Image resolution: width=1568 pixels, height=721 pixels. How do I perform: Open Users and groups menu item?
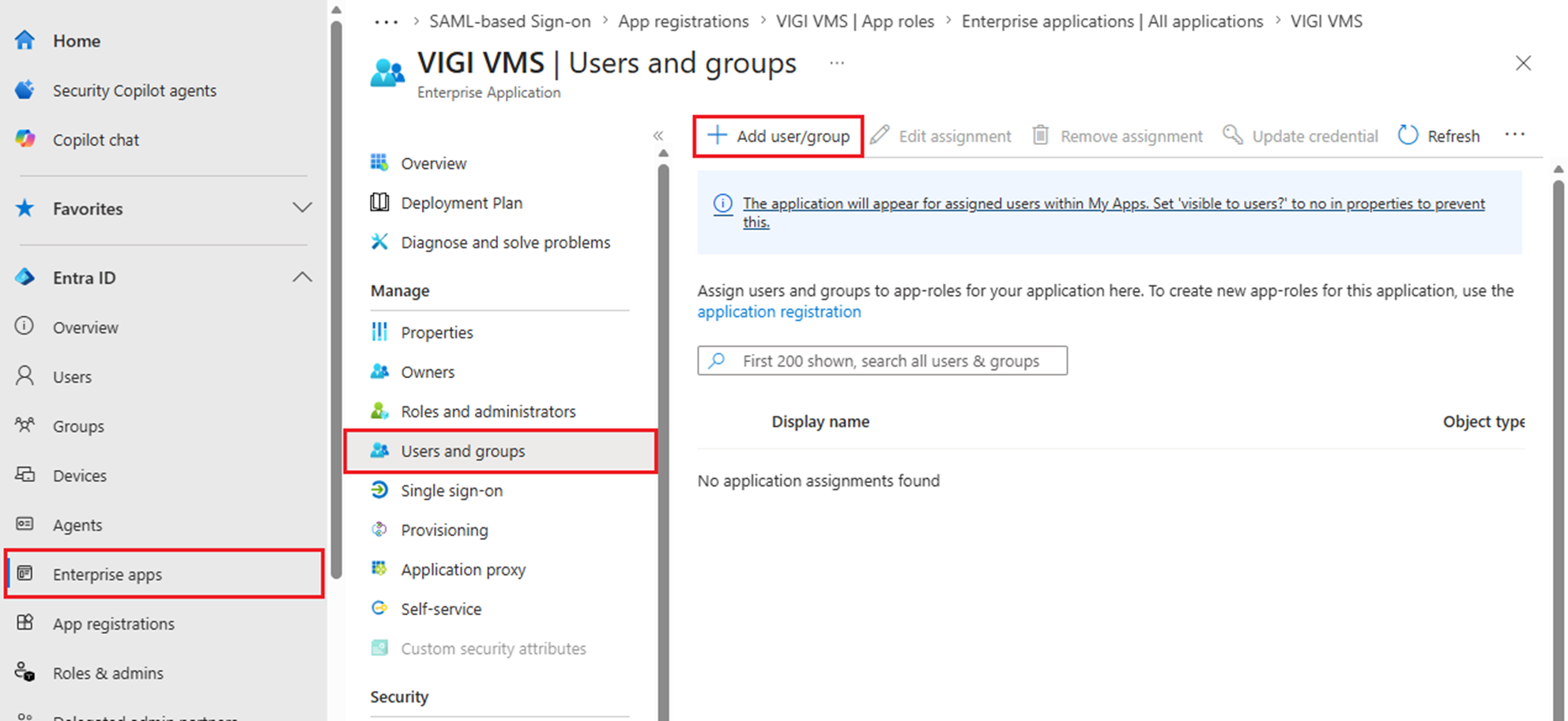coord(500,451)
